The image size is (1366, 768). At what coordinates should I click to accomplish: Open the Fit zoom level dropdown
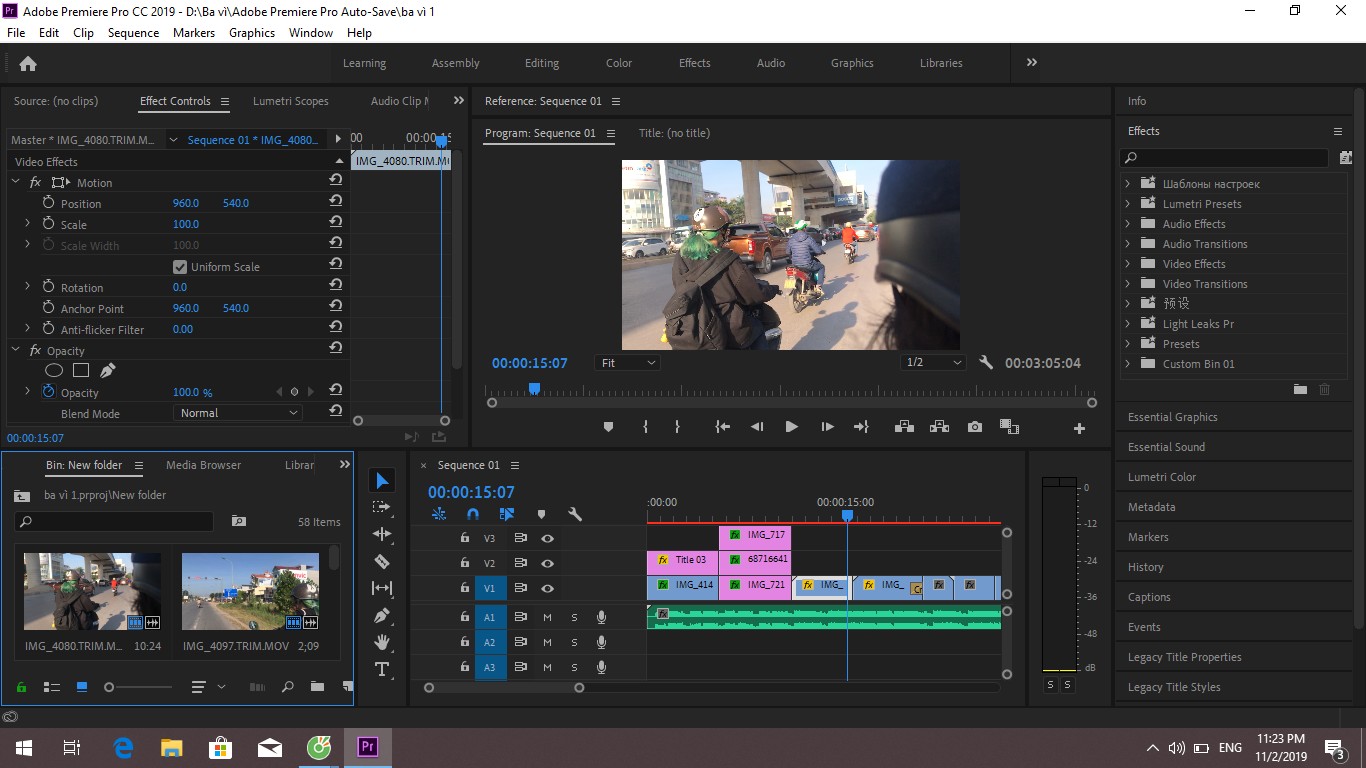click(627, 363)
